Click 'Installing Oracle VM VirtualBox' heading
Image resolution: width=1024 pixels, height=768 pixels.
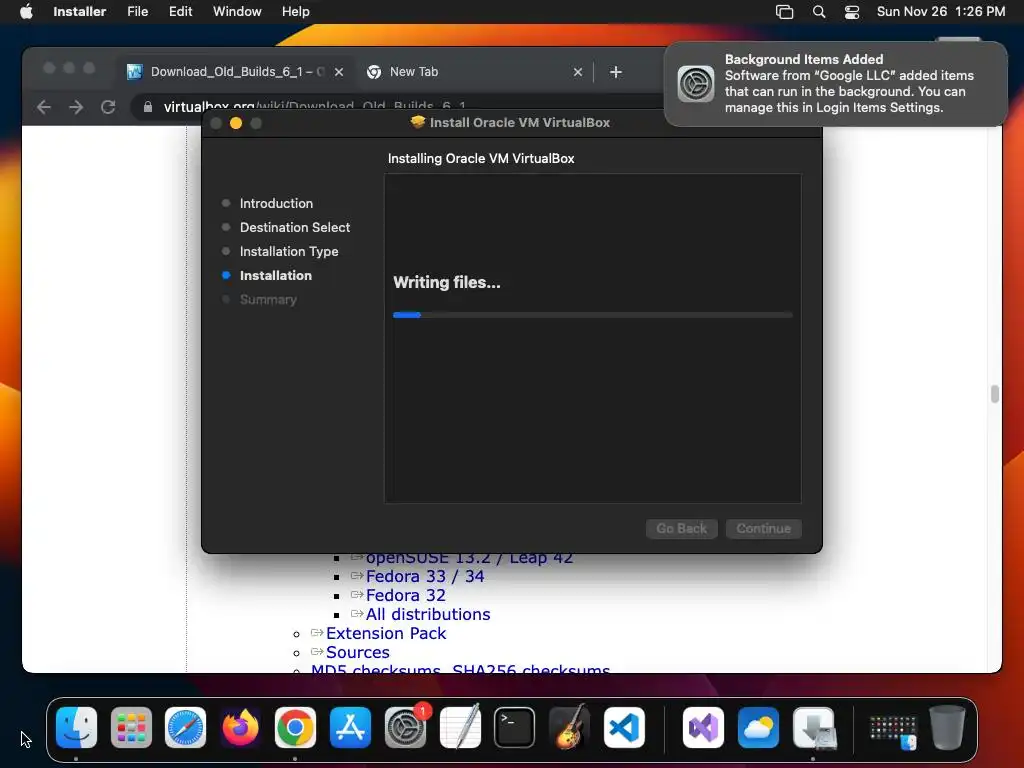click(481, 159)
